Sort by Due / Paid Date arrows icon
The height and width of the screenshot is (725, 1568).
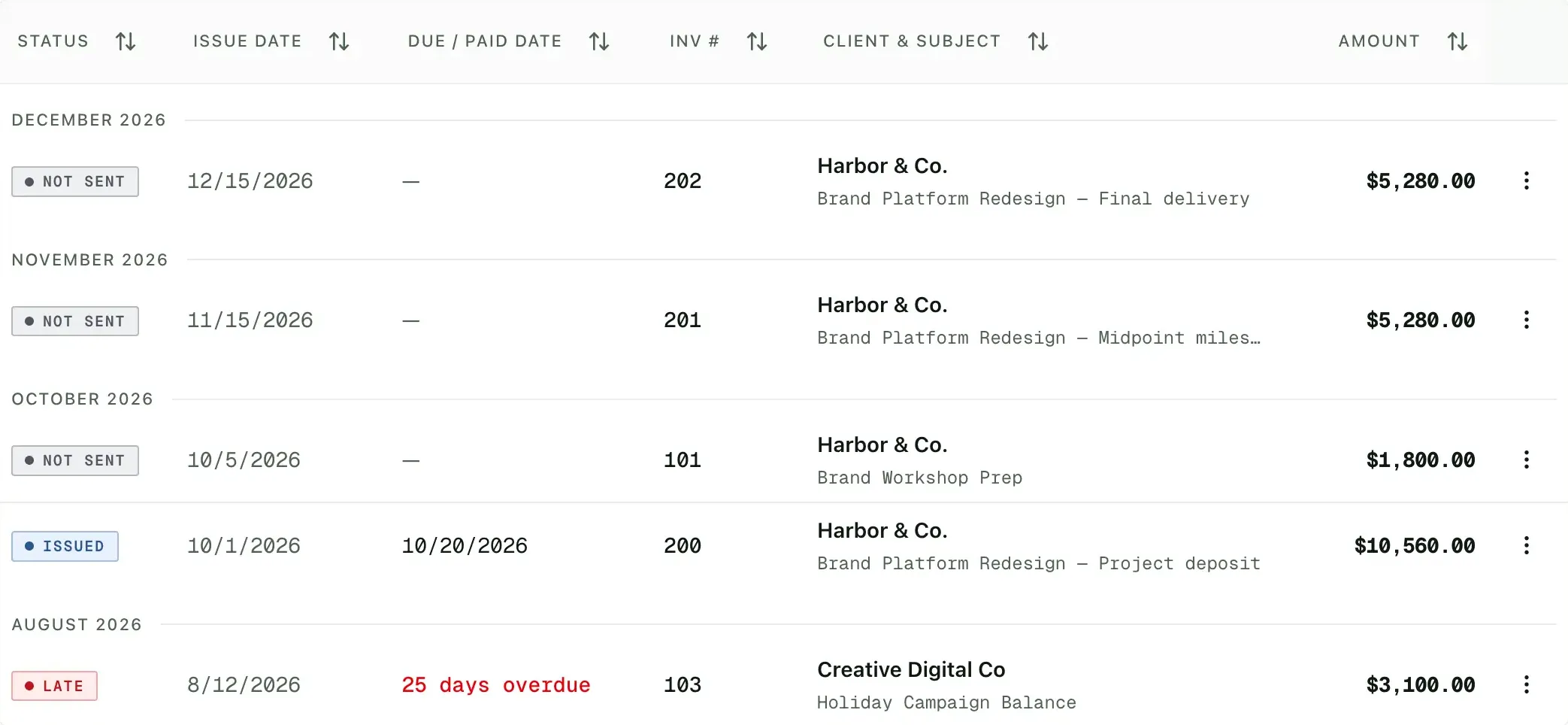(599, 41)
